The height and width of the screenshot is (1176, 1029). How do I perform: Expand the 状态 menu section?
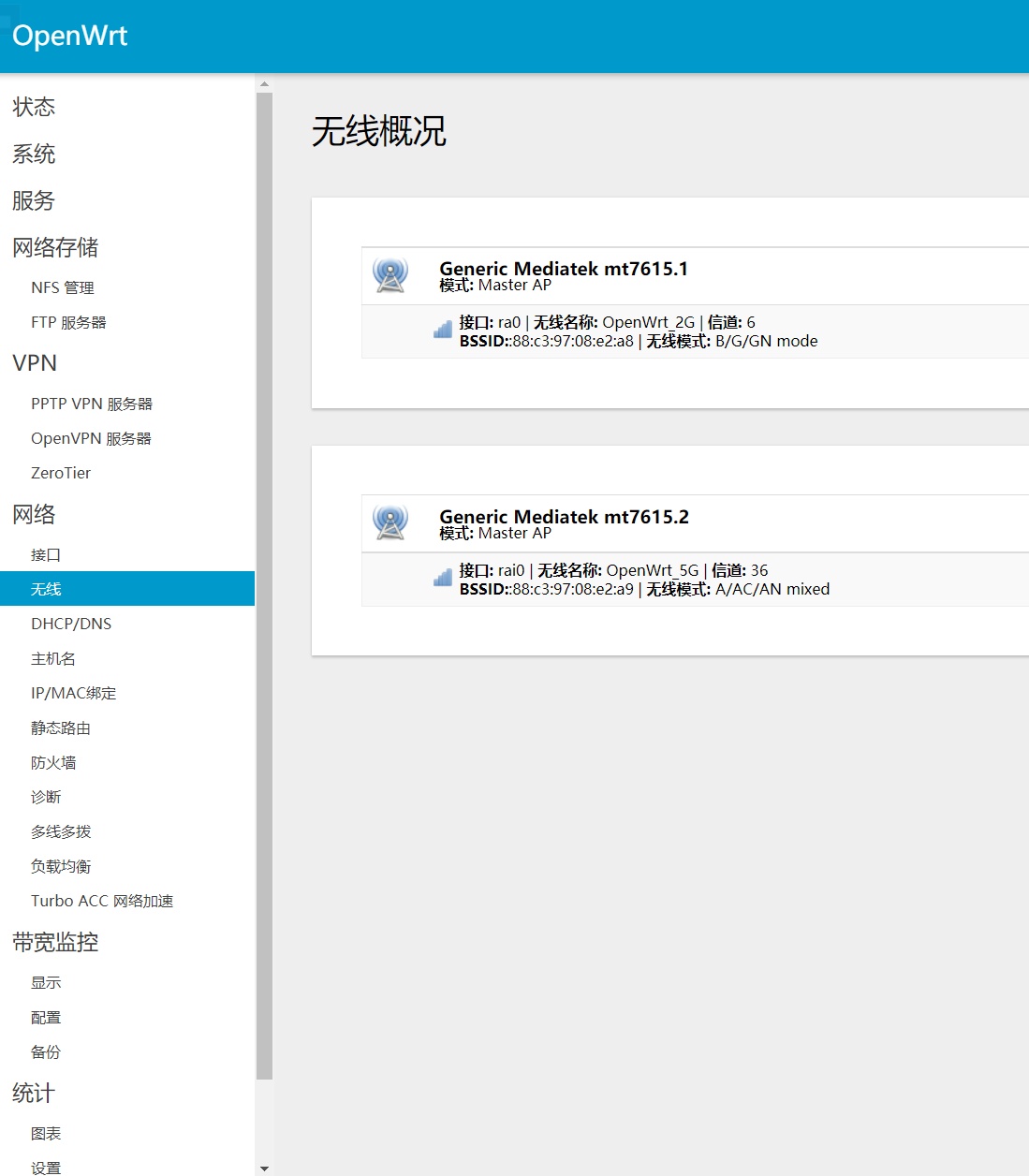pyautogui.click(x=34, y=107)
